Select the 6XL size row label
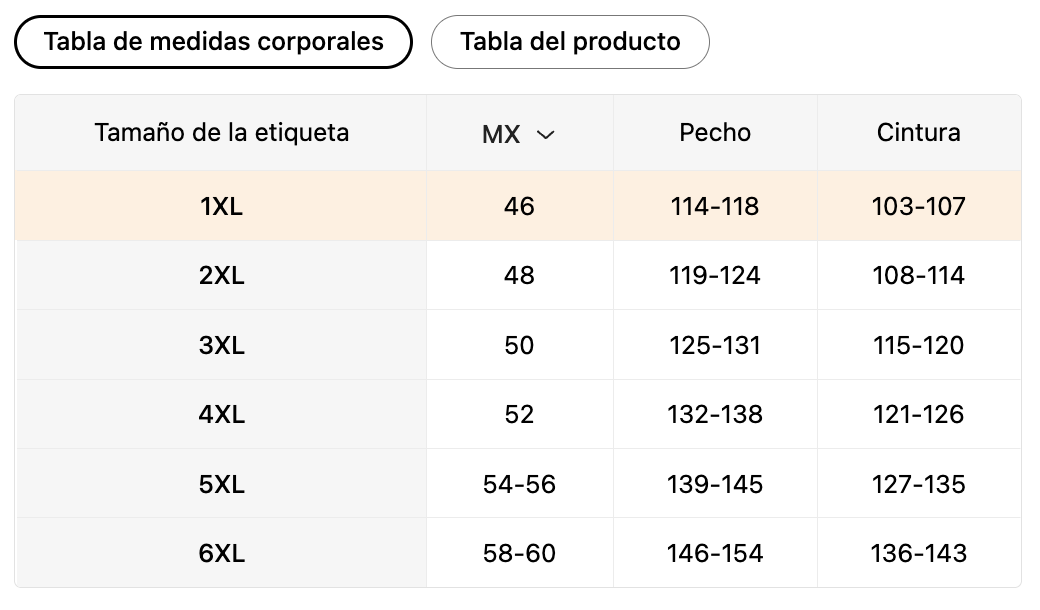1040x610 pixels. point(222,553)
